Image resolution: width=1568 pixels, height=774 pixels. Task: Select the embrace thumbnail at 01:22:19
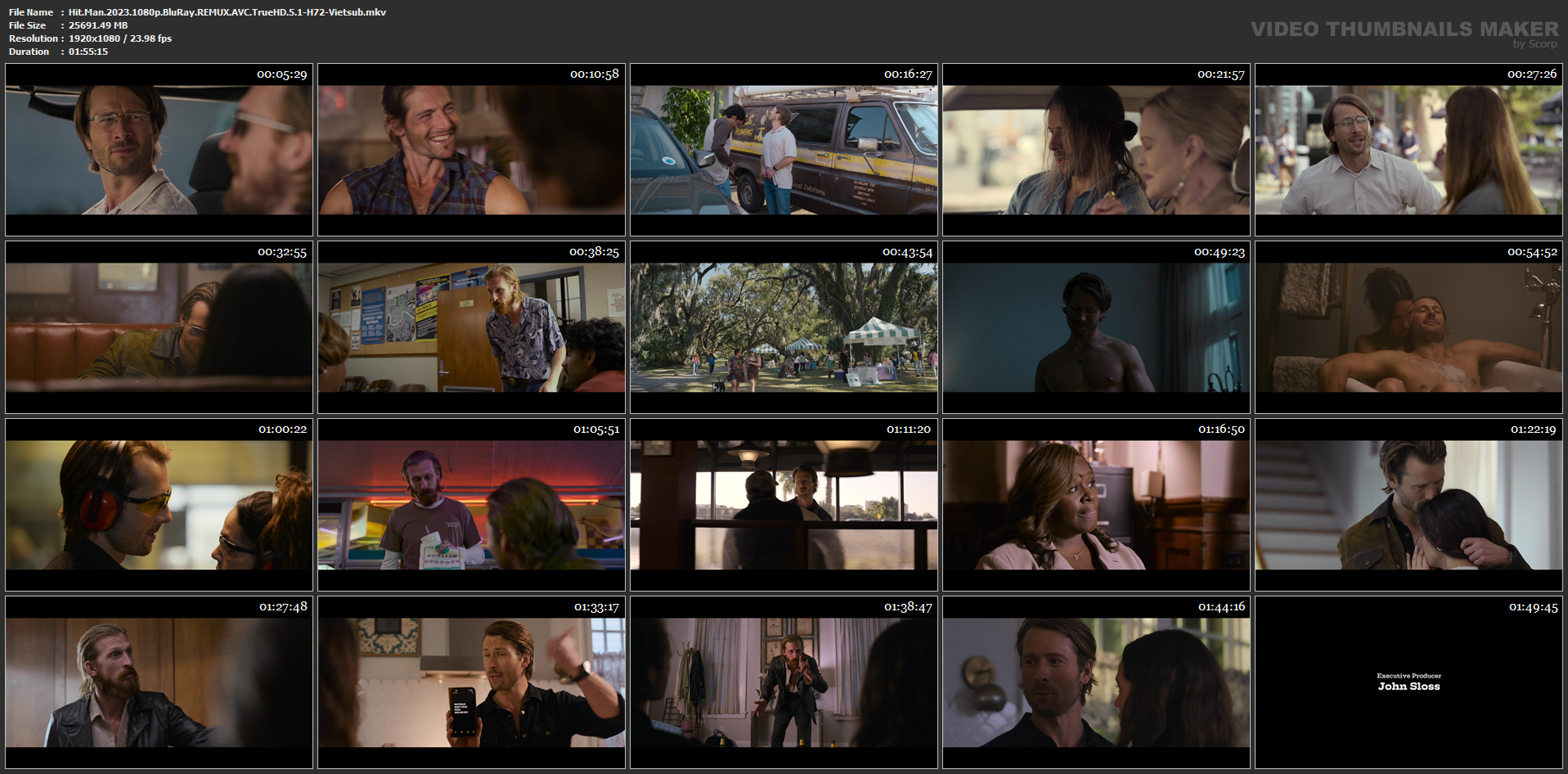click(1409, 505)
